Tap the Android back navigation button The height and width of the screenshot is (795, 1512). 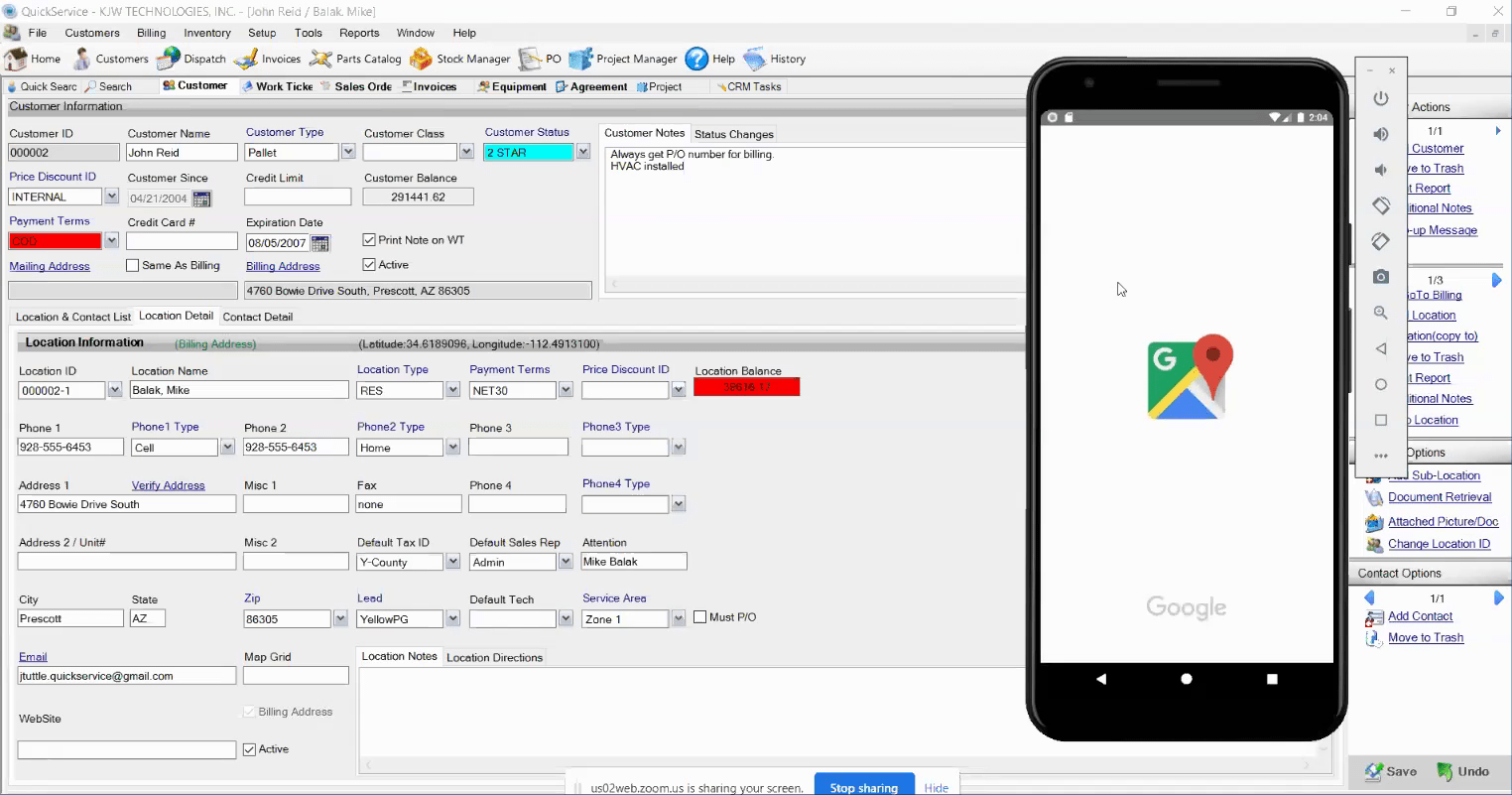1101,679
